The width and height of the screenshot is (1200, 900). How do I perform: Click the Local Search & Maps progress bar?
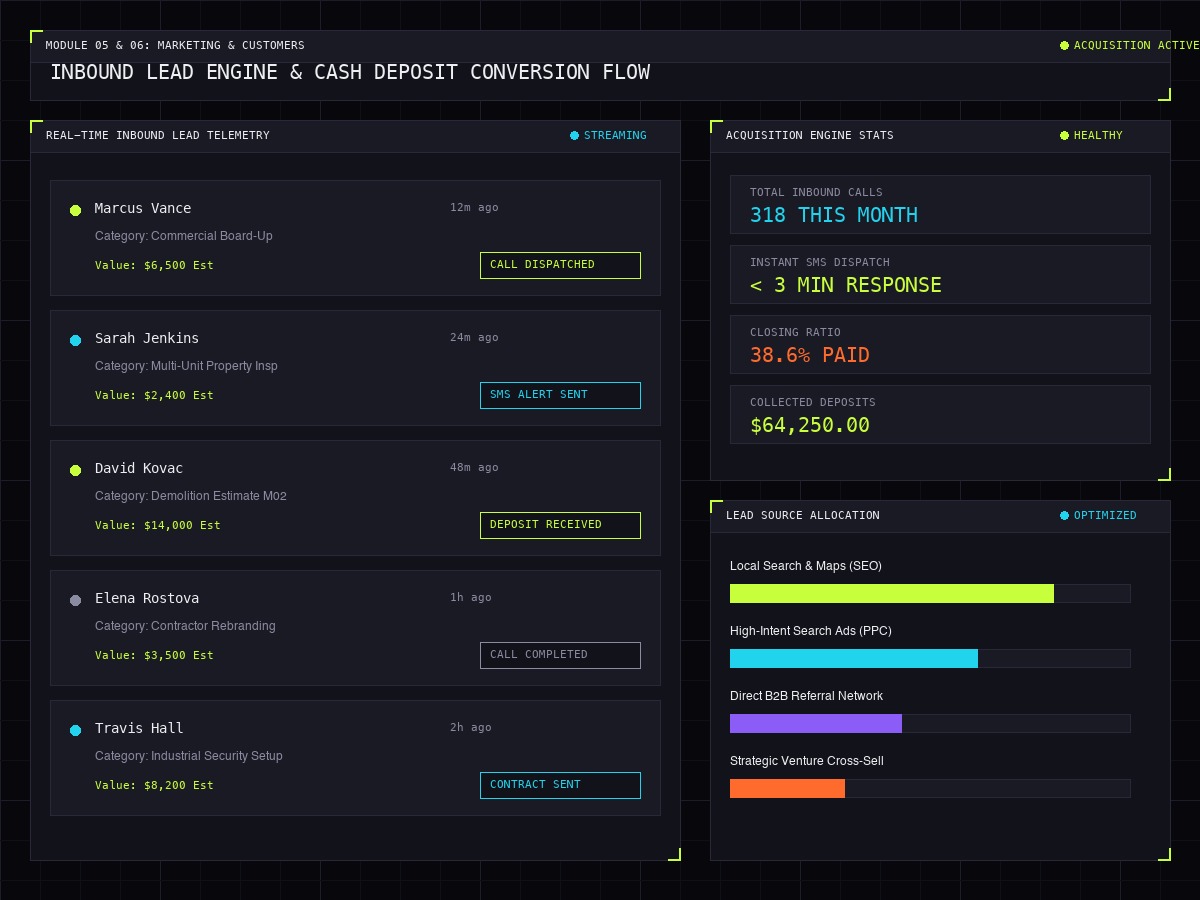click(x=930, y=593)
